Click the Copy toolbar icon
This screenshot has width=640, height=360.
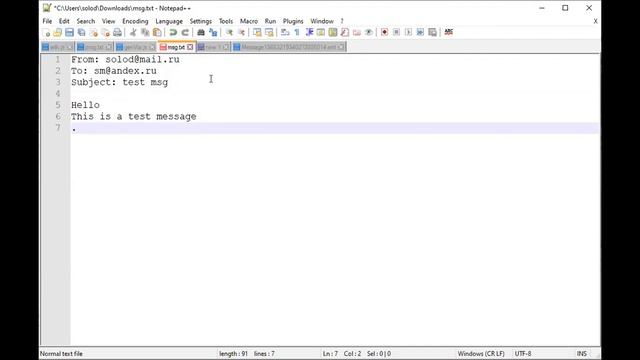coord(145,33)
